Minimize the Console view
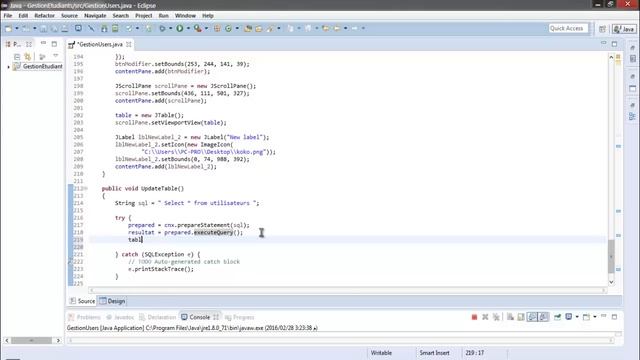The image size is (640, 360). (x=604, y=316)
